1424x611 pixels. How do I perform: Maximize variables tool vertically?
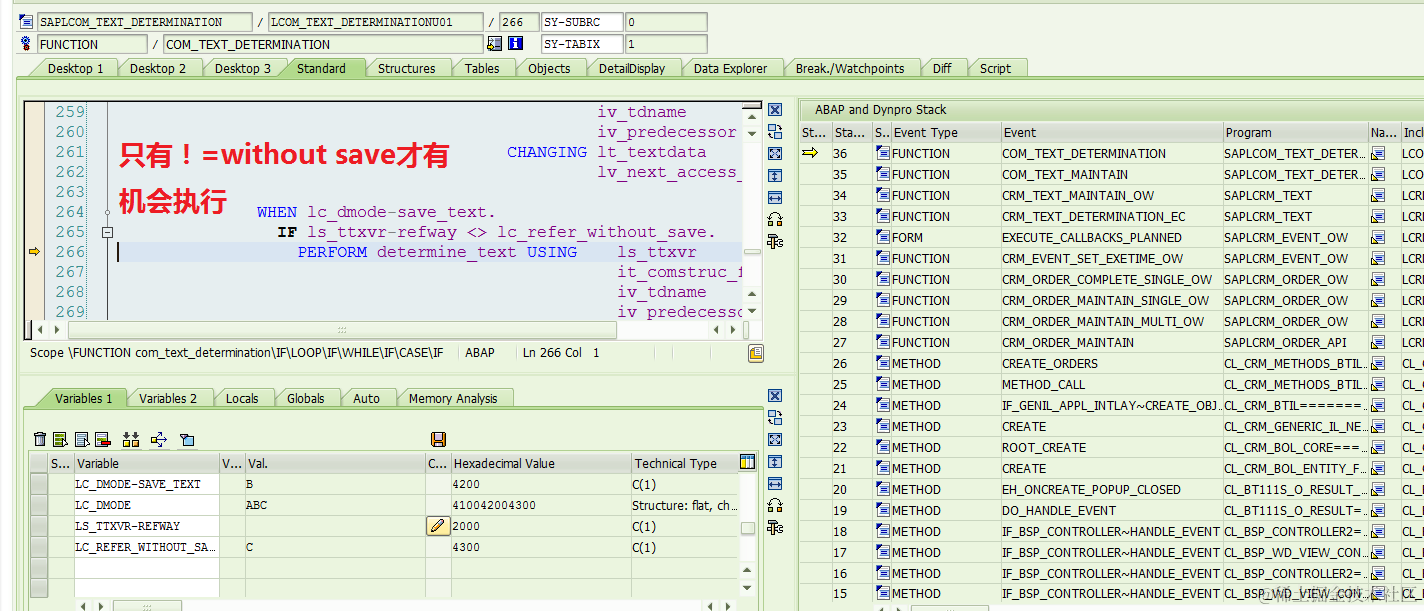[775, 462]
